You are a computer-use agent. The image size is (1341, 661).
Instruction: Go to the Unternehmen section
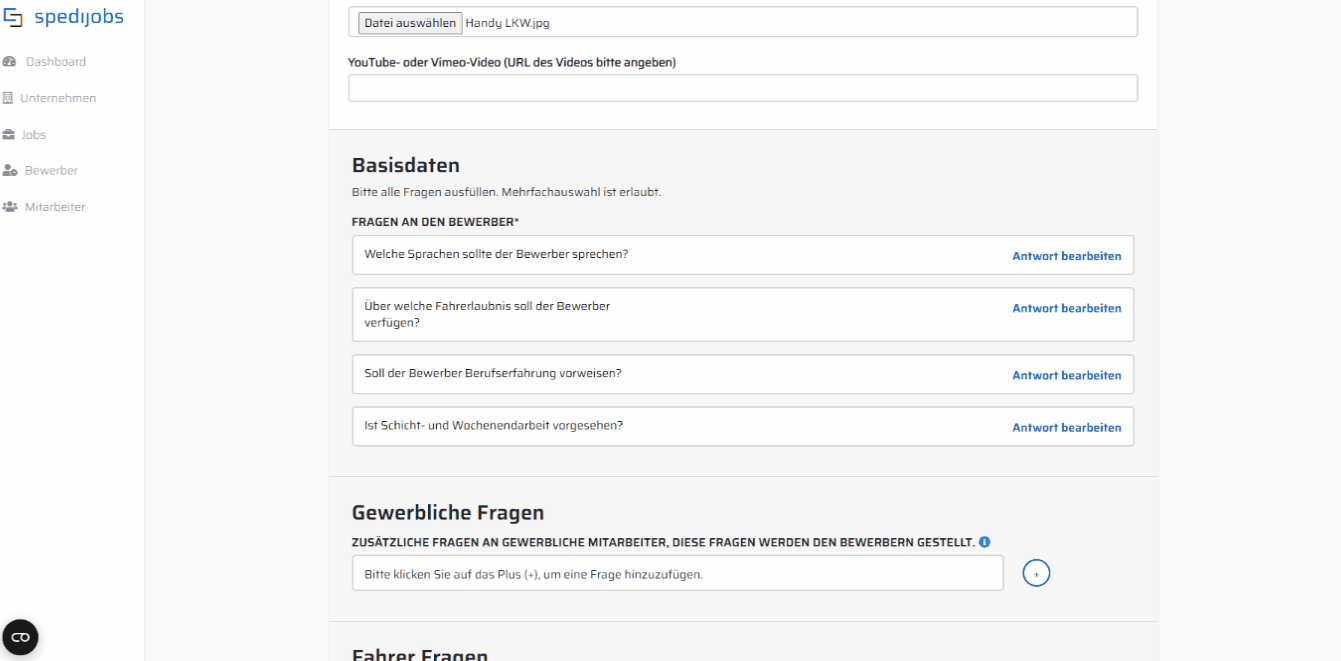click(x=58, y=98)
